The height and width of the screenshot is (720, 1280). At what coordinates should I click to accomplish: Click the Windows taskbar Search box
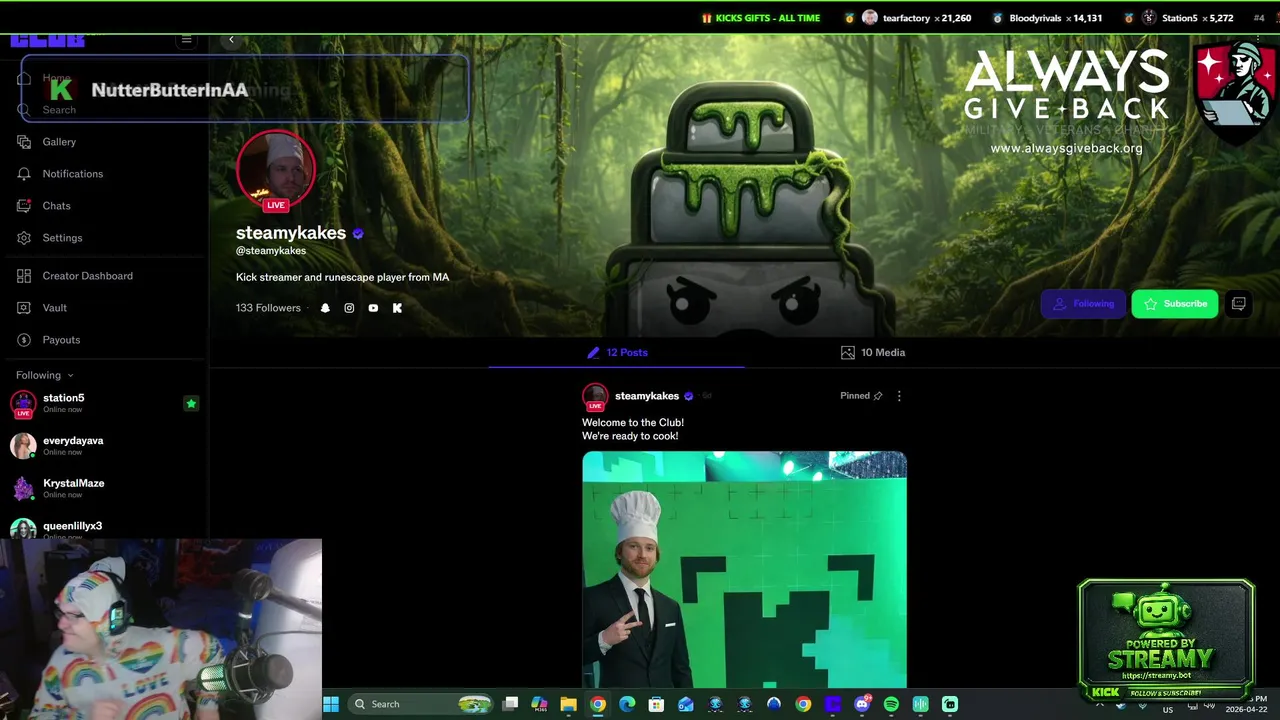(x=421, y=704)
